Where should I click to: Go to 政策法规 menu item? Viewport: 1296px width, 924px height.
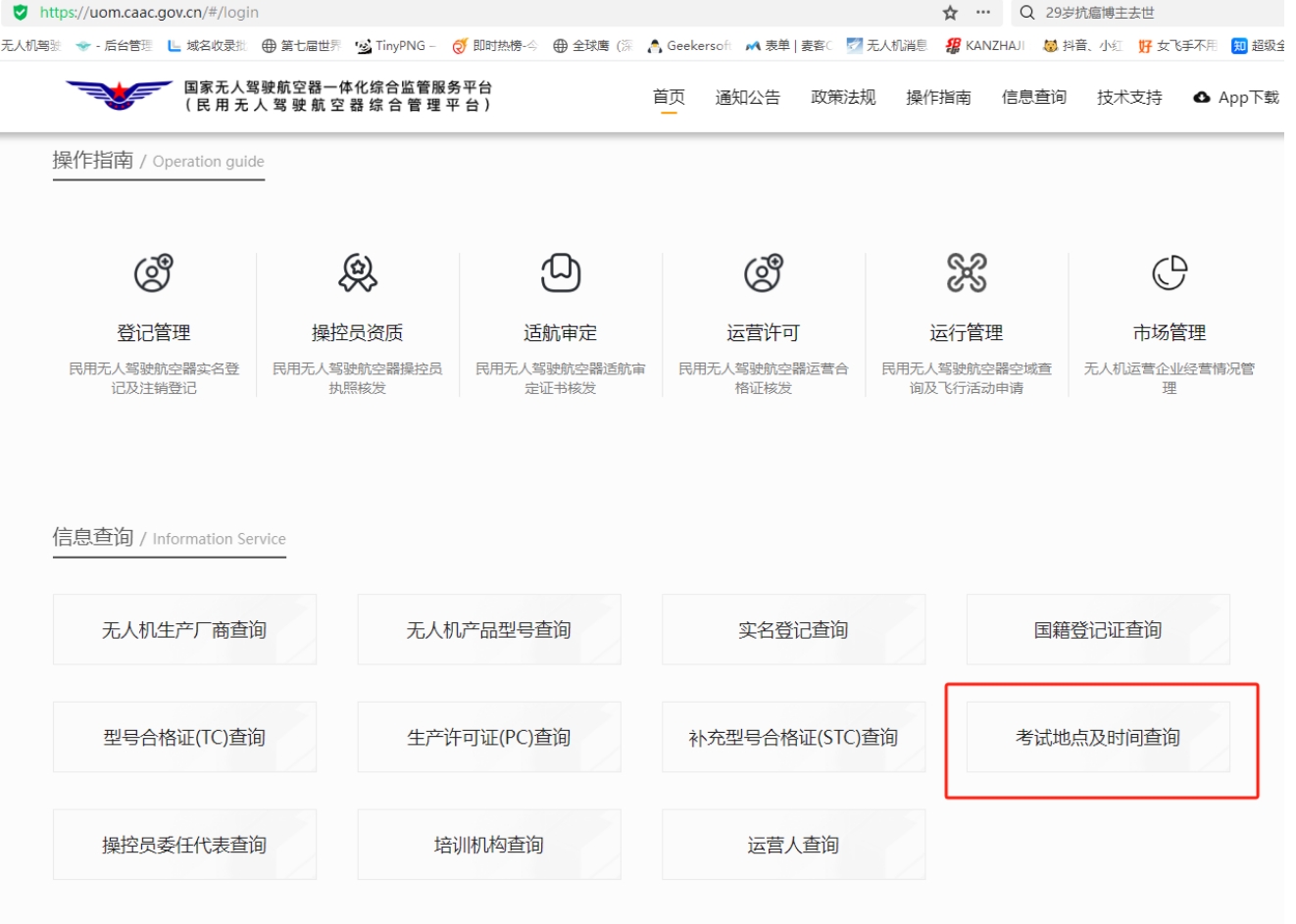pos(843,97)
